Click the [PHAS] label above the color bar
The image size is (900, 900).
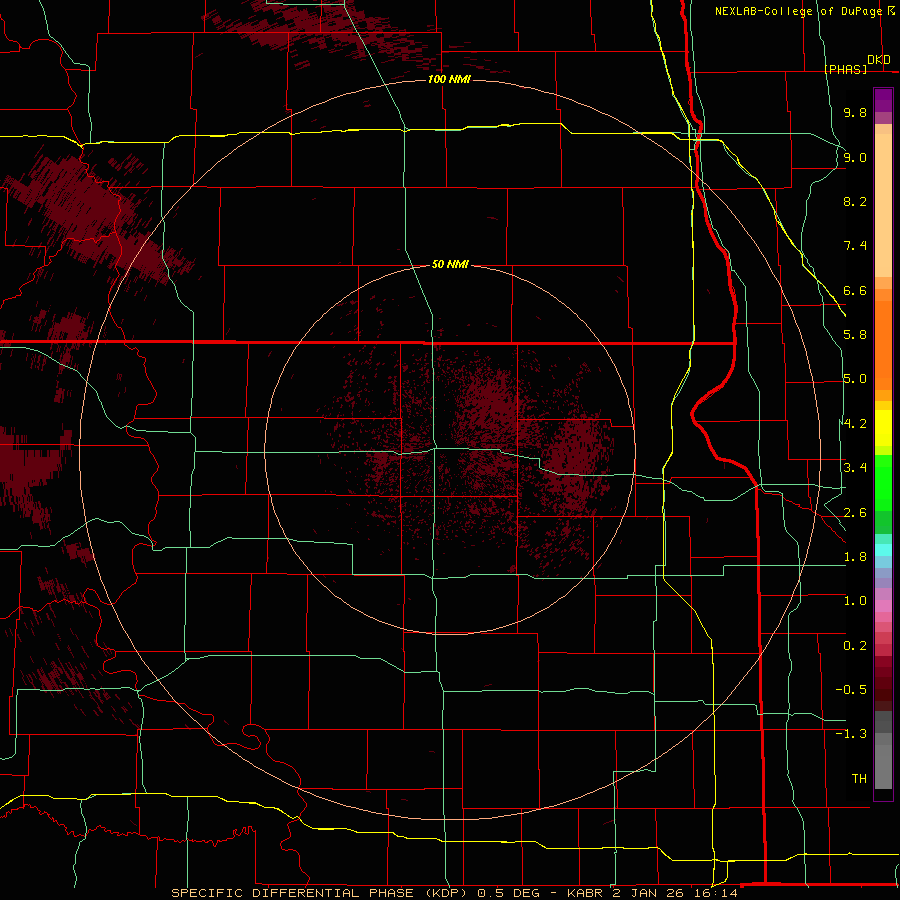click(x=845, y=69)
